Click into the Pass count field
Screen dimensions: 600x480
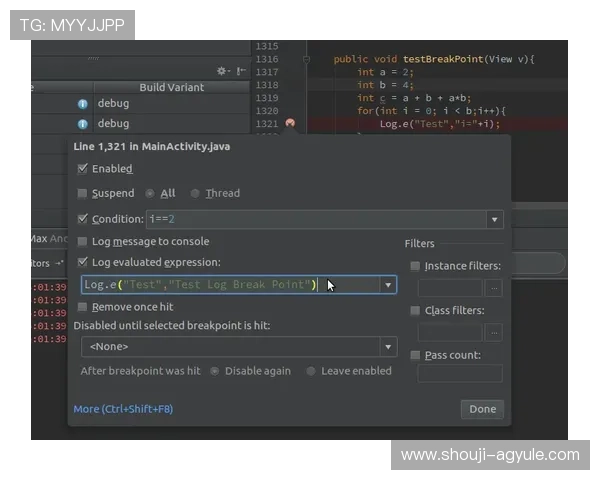[459, 373]
